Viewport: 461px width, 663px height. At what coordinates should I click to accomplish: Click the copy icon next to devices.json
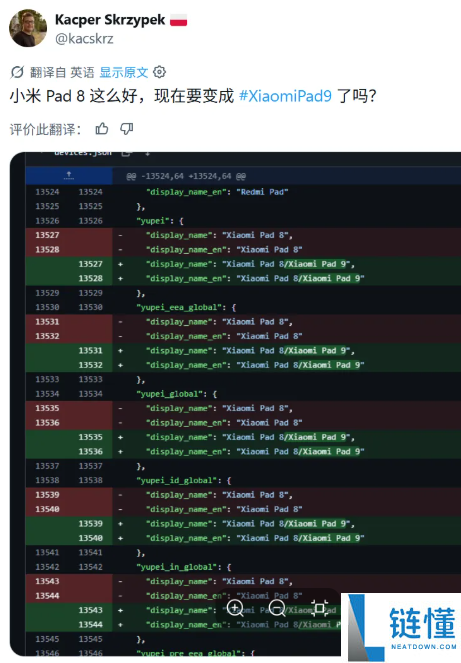[126, 153]
